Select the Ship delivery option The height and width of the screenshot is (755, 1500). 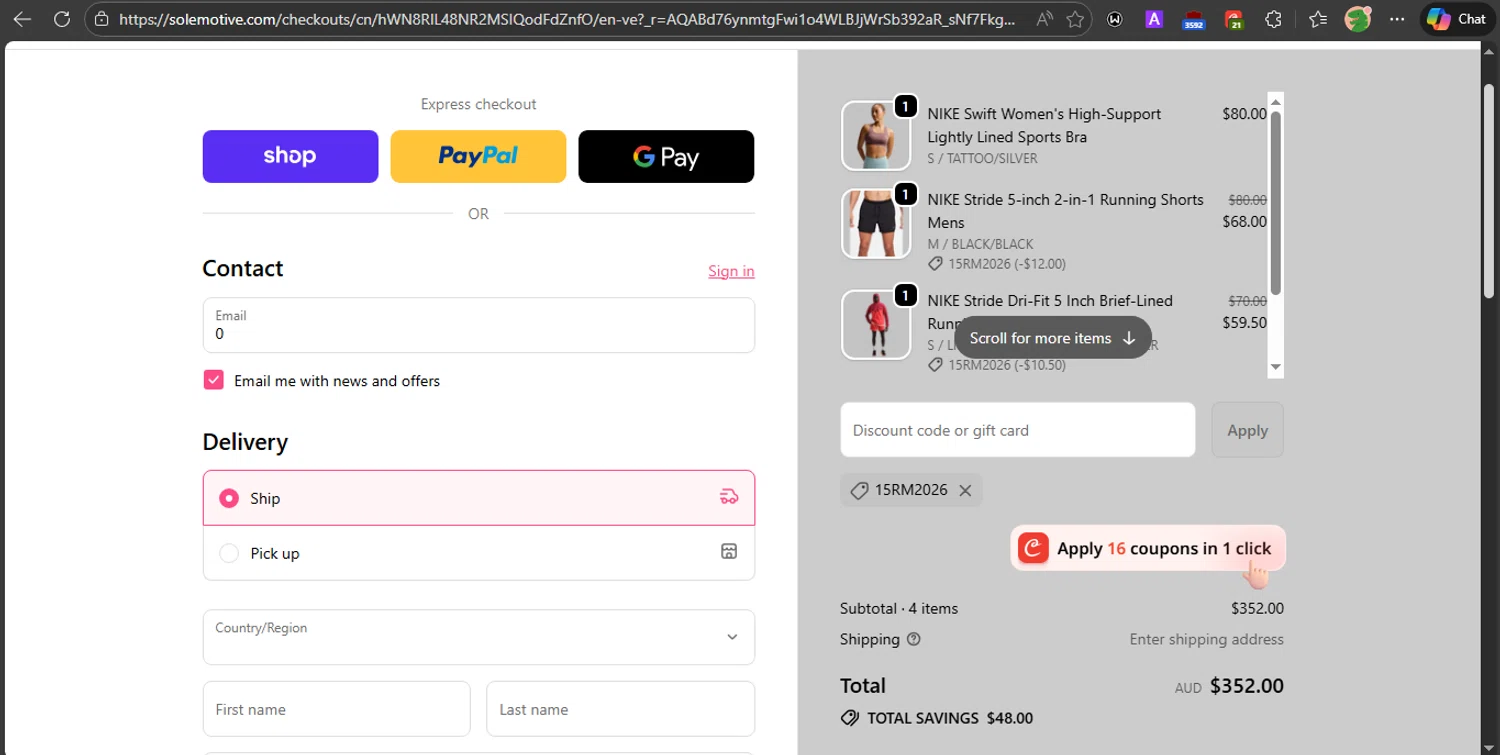click(x=479, y=498)
